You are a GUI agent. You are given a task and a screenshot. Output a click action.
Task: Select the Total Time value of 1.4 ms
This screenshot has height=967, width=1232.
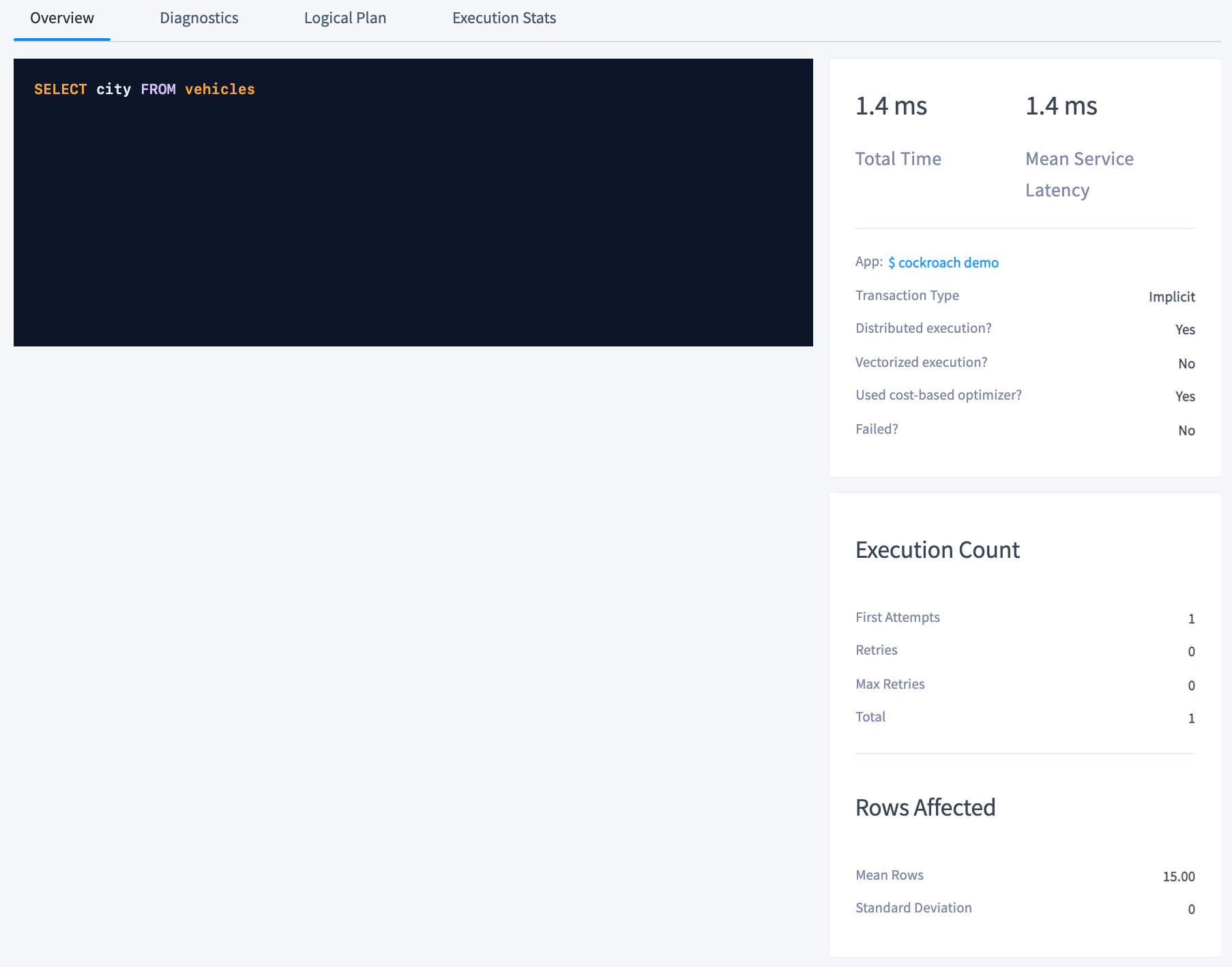pos(891,106)
